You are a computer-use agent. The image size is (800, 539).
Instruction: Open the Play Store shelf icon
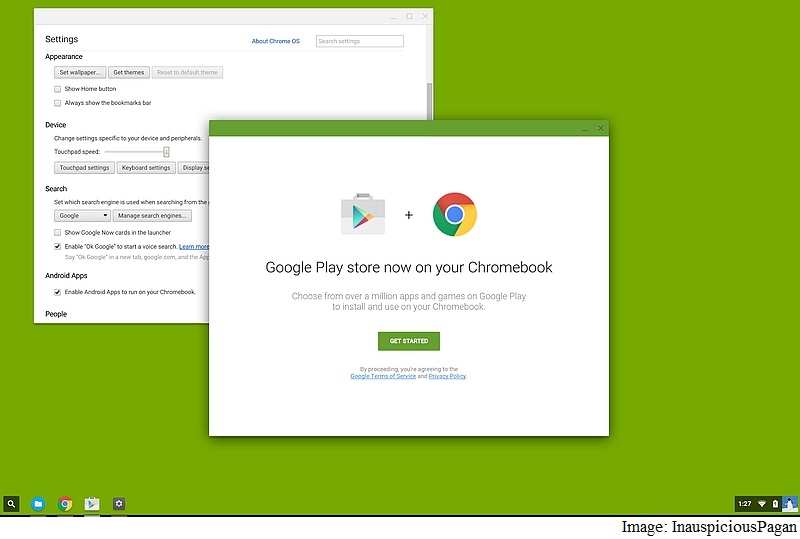point(92,504)
